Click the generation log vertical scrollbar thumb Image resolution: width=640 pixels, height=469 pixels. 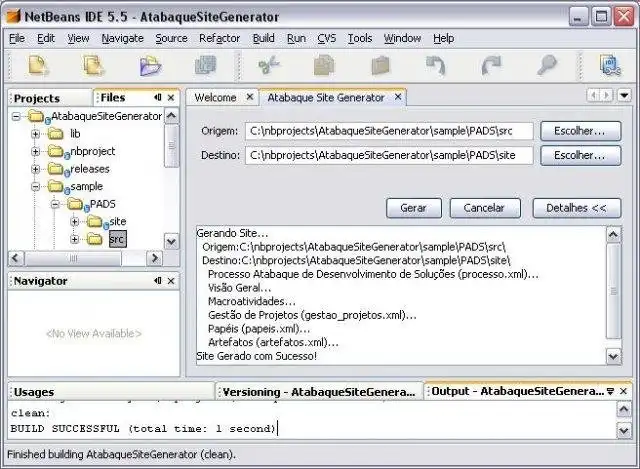tap(613, 291)
